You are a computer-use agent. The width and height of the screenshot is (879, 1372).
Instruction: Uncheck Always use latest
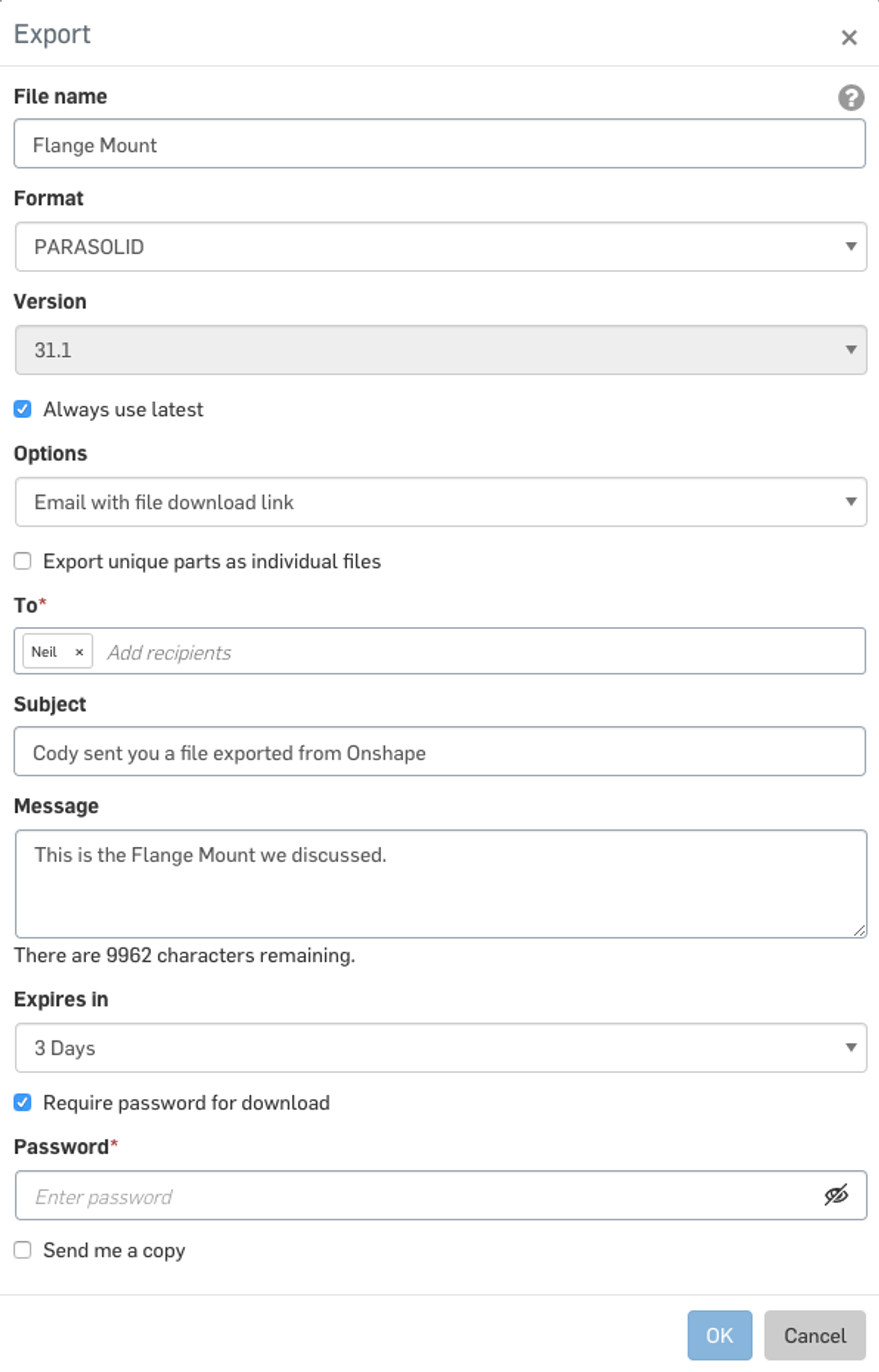[x=23, y=409]
